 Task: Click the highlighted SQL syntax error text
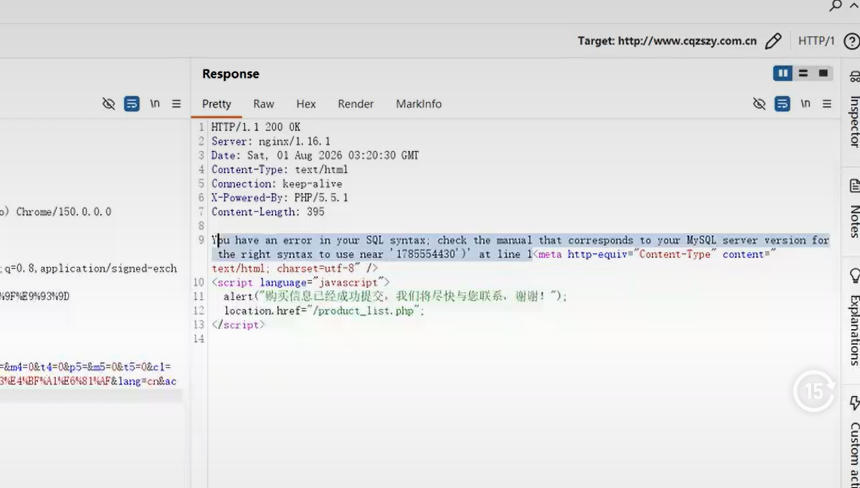point(520,247)
